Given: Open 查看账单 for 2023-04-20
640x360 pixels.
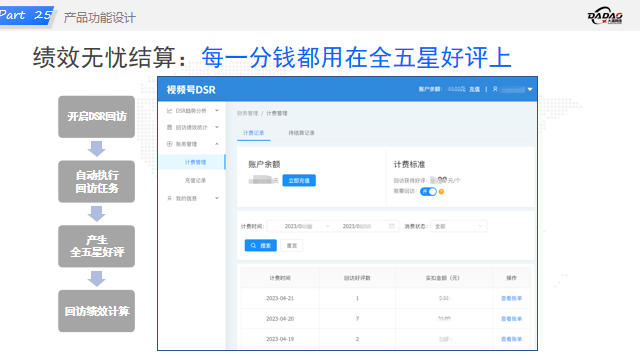Looking at the screenshot, I should click(511, 319).
